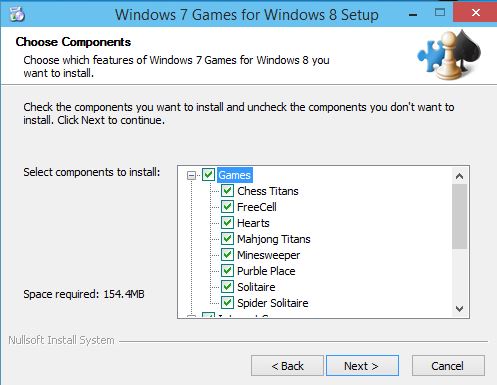Image resolution: width=497 pixels, height=385 pixels.
Task: Disable the Minesweeper component checkbox
Action: click(227, 255)
